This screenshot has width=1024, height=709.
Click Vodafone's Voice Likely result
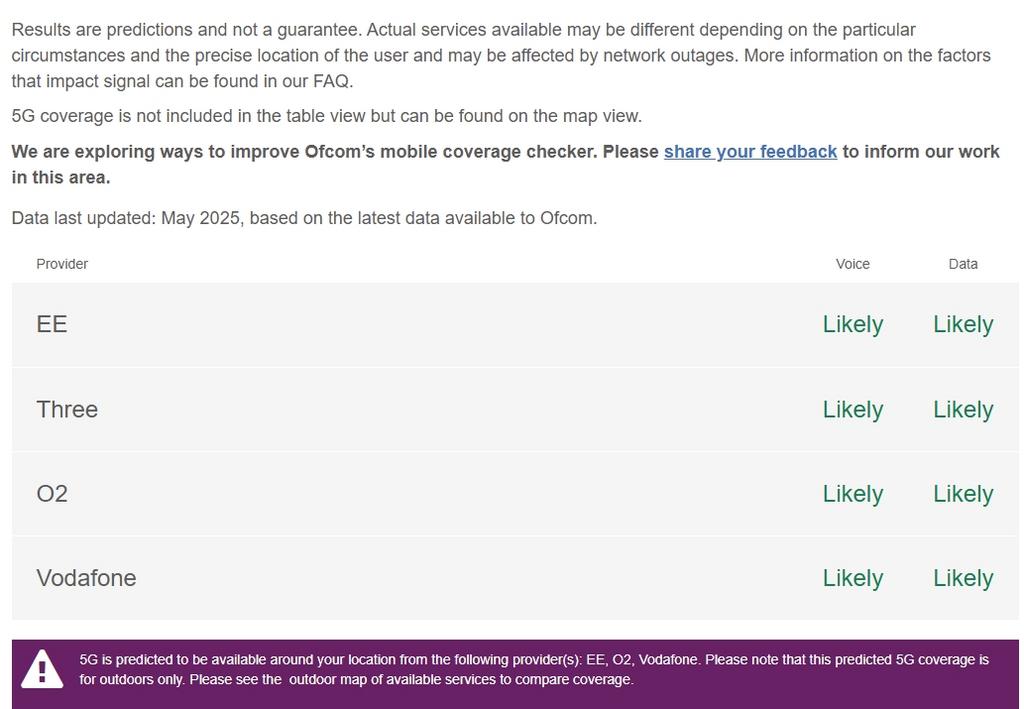click(x=853, y=578)
